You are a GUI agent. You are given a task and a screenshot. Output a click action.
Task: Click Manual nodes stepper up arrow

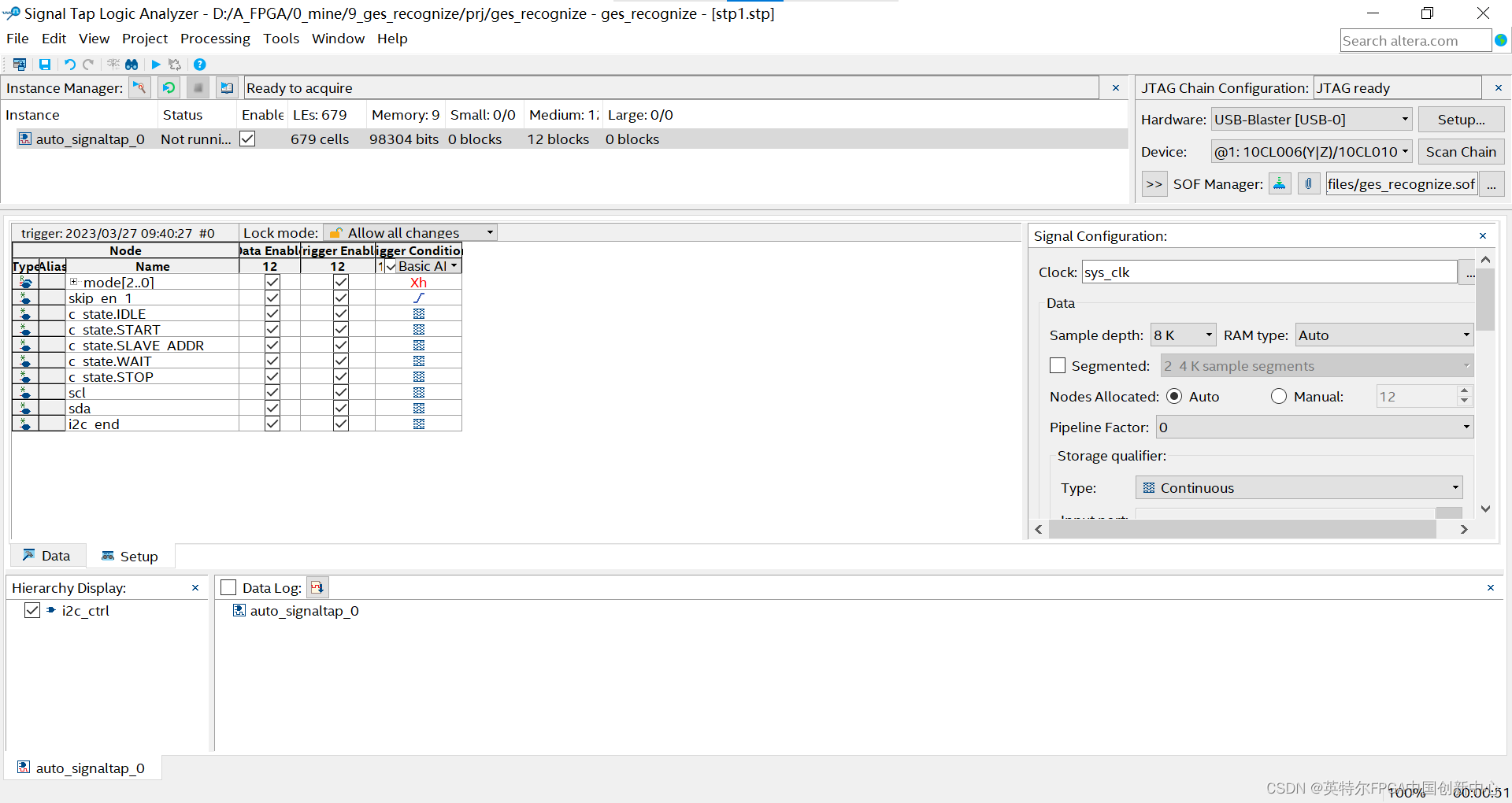pos(1464,390)
